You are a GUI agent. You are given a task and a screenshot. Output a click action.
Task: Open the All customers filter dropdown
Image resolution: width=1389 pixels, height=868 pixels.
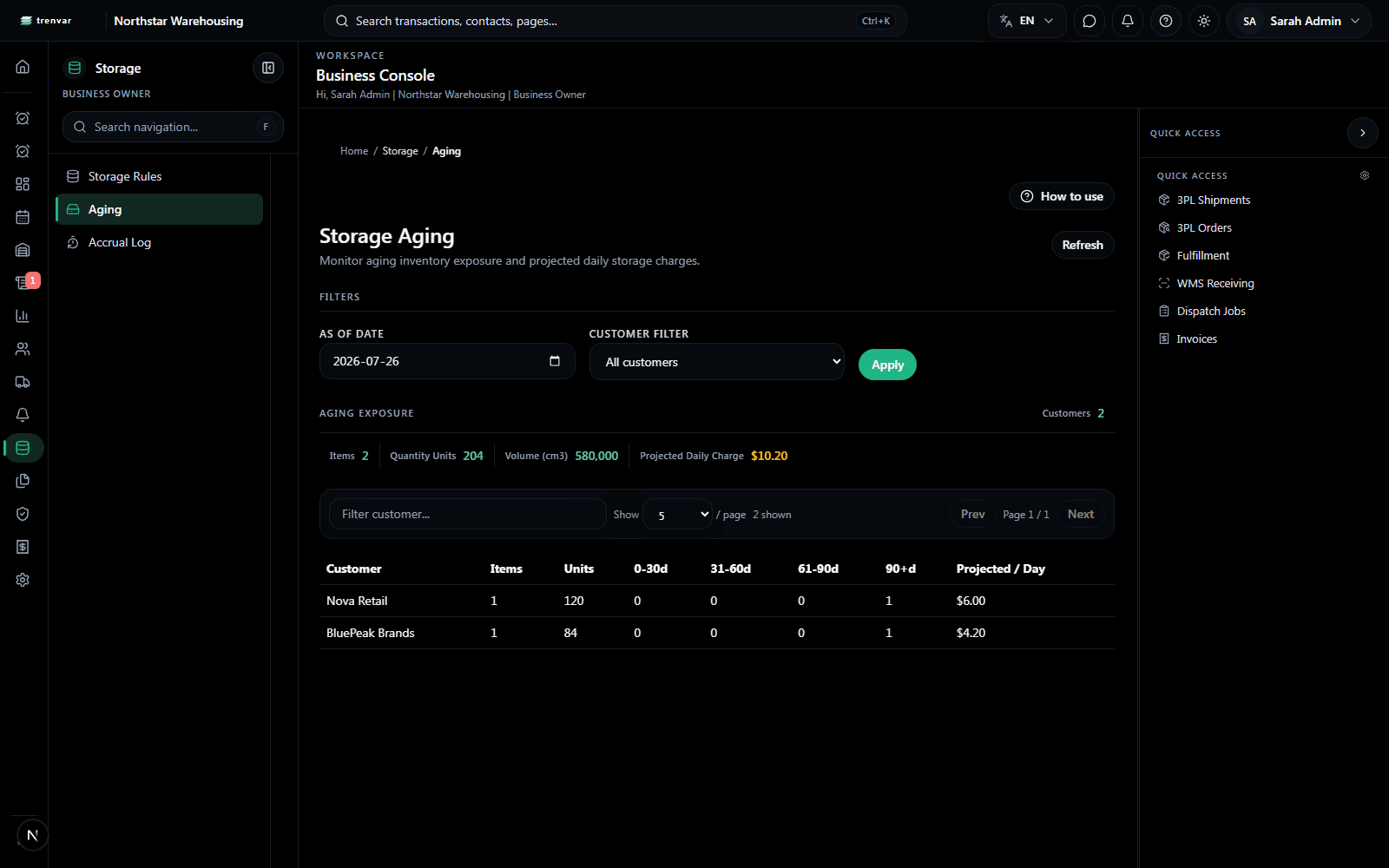point(717,362)
